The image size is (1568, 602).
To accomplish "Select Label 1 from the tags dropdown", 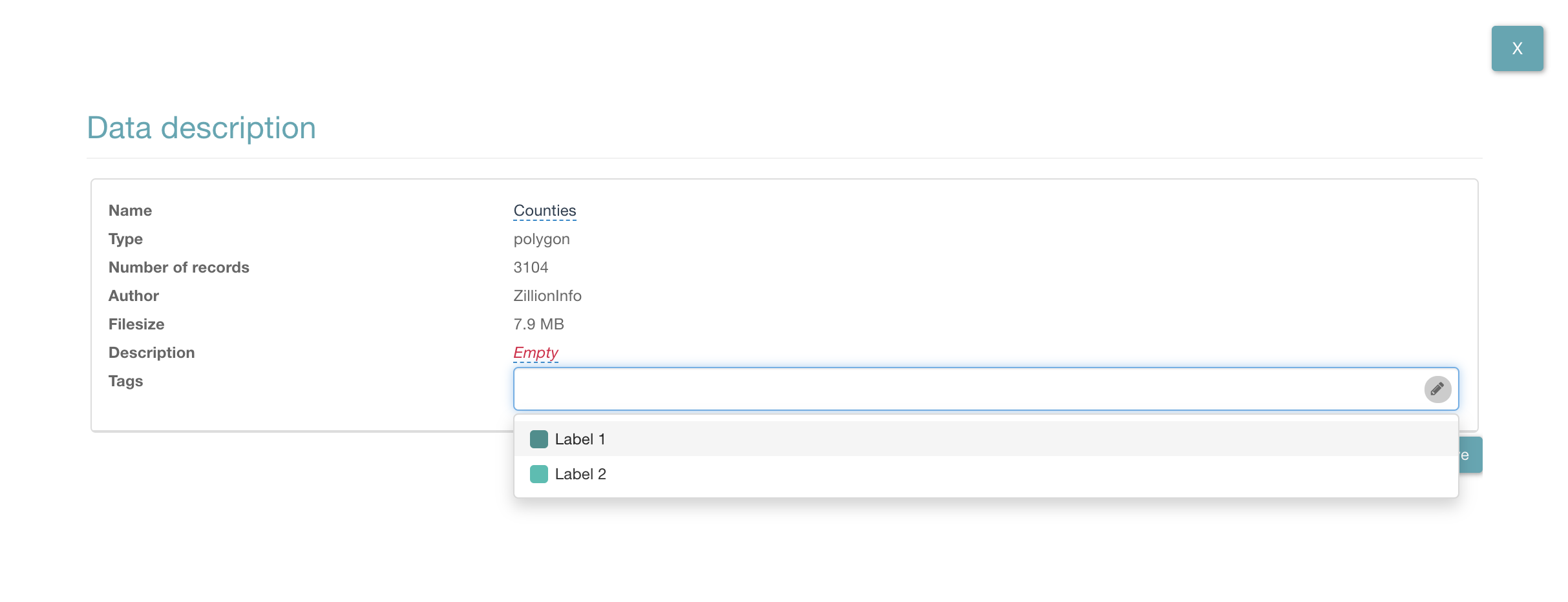I will click(580, 439).
